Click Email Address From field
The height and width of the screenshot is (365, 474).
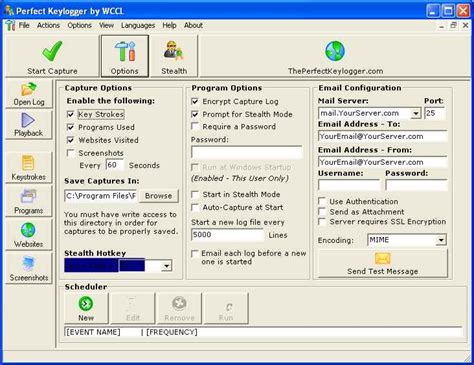click(x=383, y=162)
